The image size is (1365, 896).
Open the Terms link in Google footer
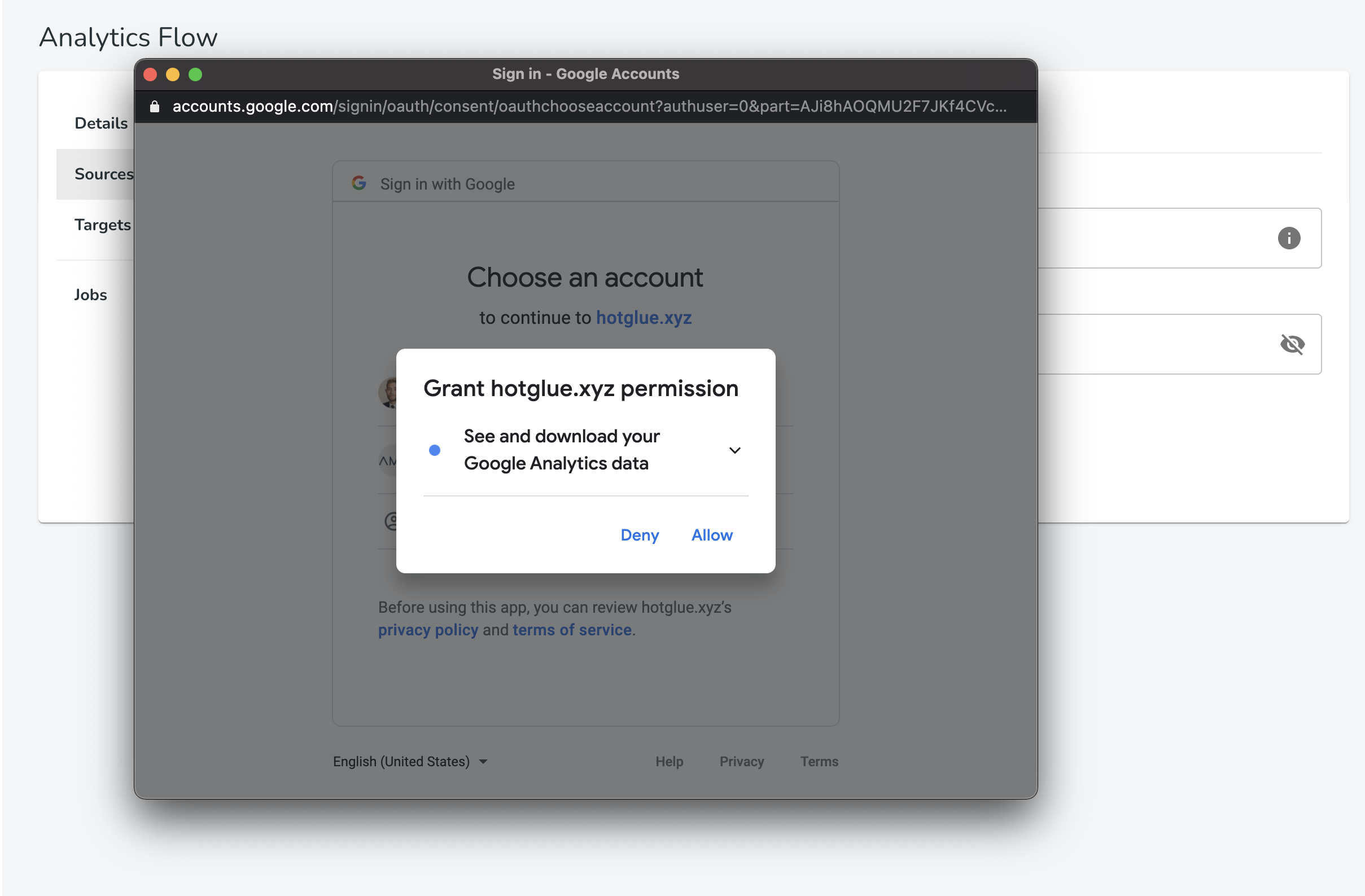[x=819, y=761]
